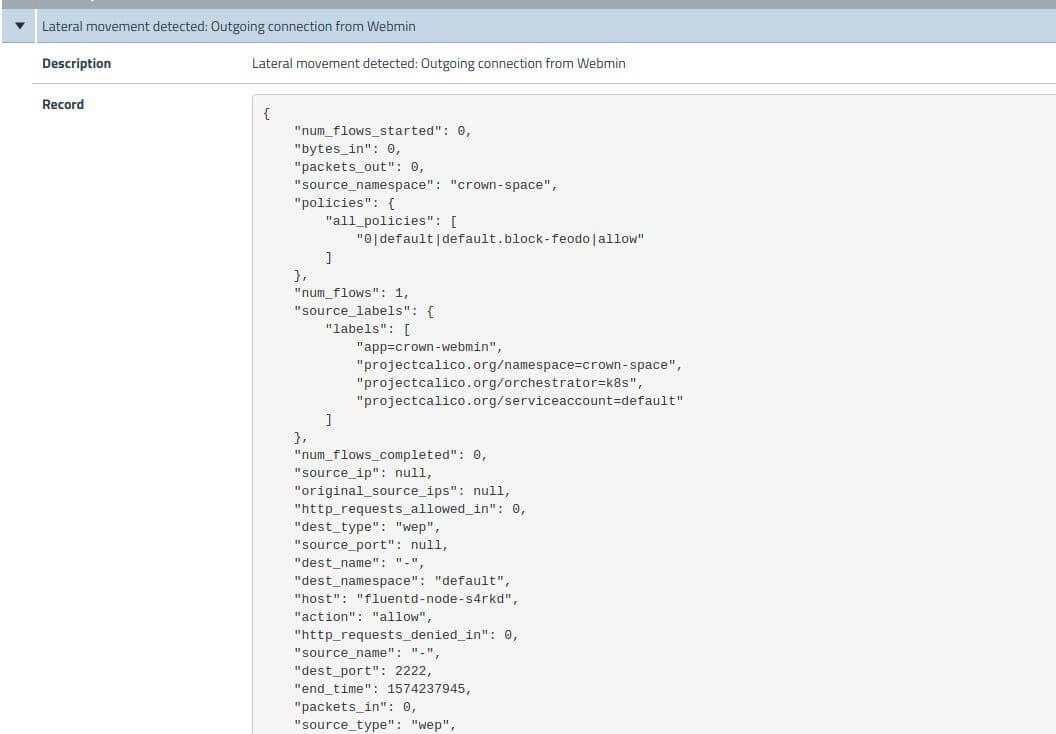
Task: Click the "app=crown-webmin" label
Action: coord(430,347)
